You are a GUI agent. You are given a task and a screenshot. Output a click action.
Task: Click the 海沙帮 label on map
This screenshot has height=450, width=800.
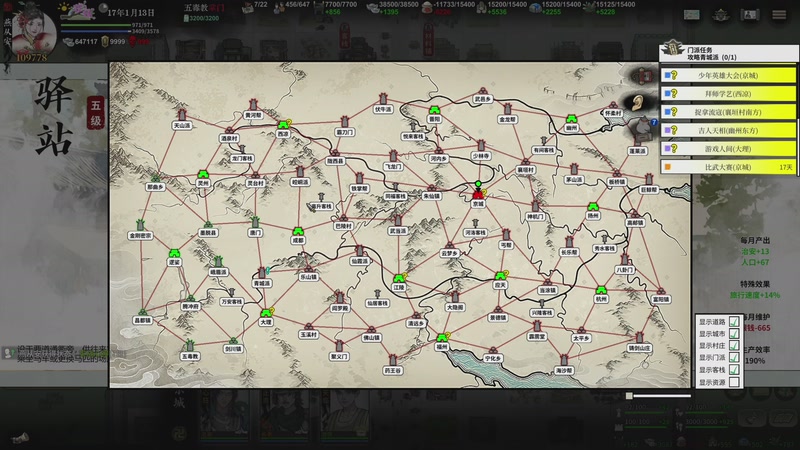coord(564,371)
